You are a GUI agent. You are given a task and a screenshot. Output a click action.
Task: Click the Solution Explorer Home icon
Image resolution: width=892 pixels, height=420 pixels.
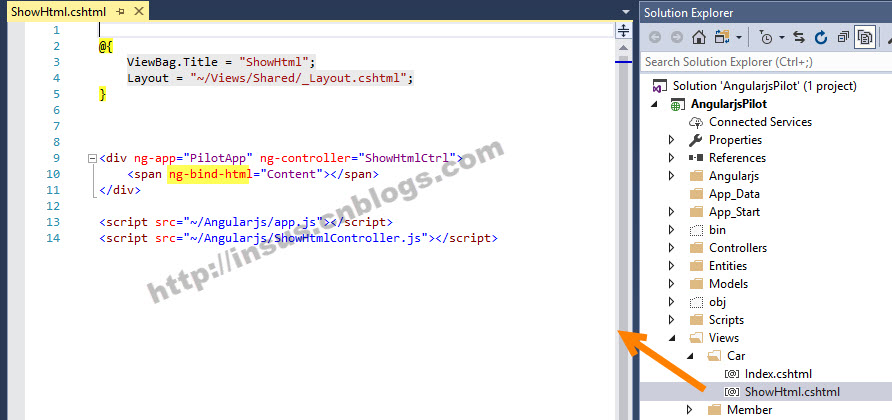pos(699,37)
